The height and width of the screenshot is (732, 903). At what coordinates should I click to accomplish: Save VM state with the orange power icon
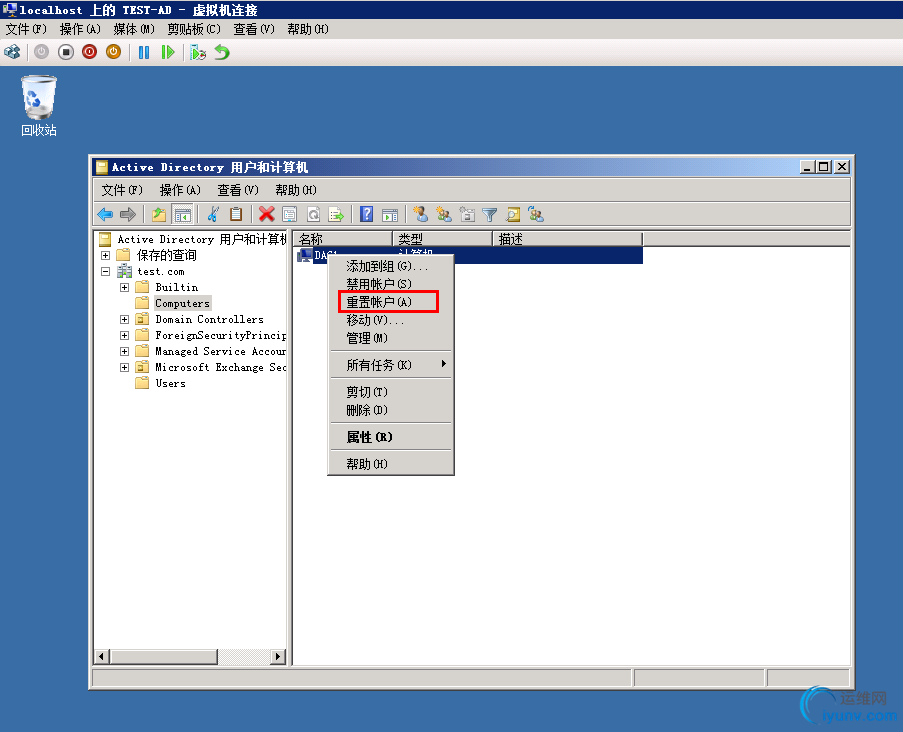pyautogui.click(x=113, y=52)
